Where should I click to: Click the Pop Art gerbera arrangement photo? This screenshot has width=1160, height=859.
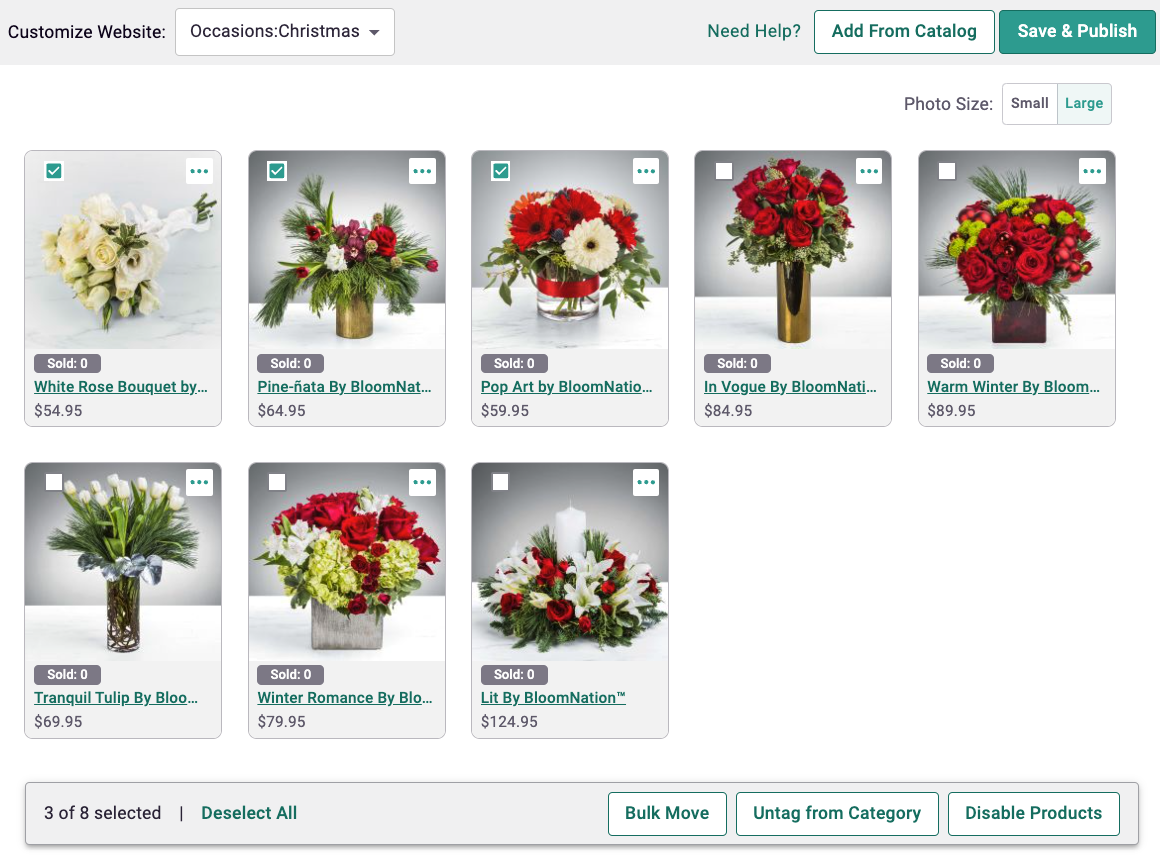click(570, 250)
